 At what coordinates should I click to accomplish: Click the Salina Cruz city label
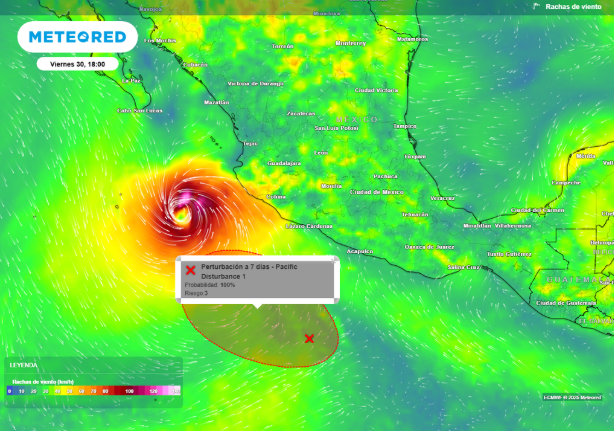click(x=464, y=267)
